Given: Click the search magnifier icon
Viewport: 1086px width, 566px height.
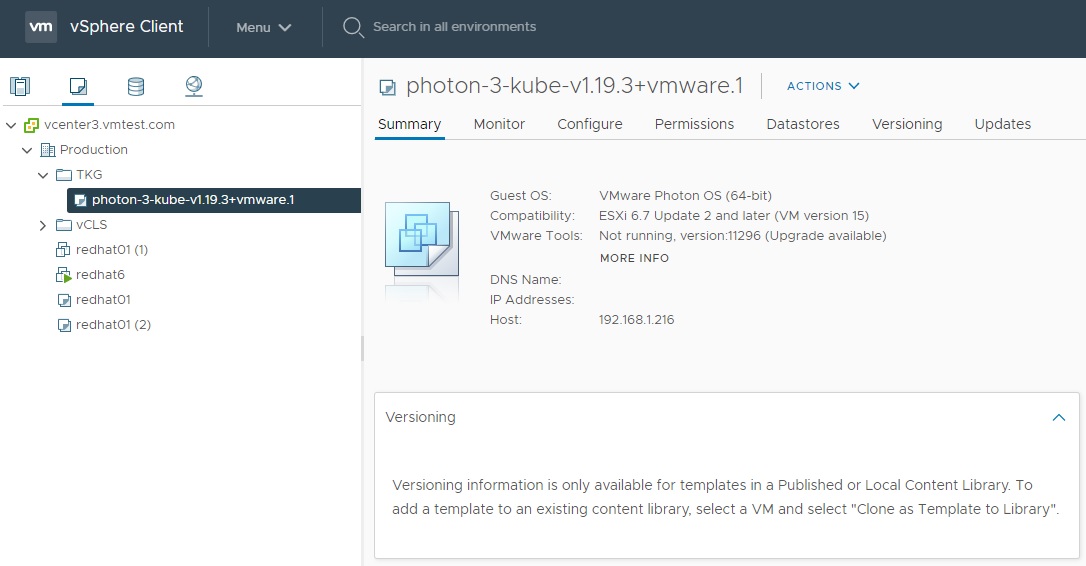Looking at the screenshot, I should coord(353,27).
